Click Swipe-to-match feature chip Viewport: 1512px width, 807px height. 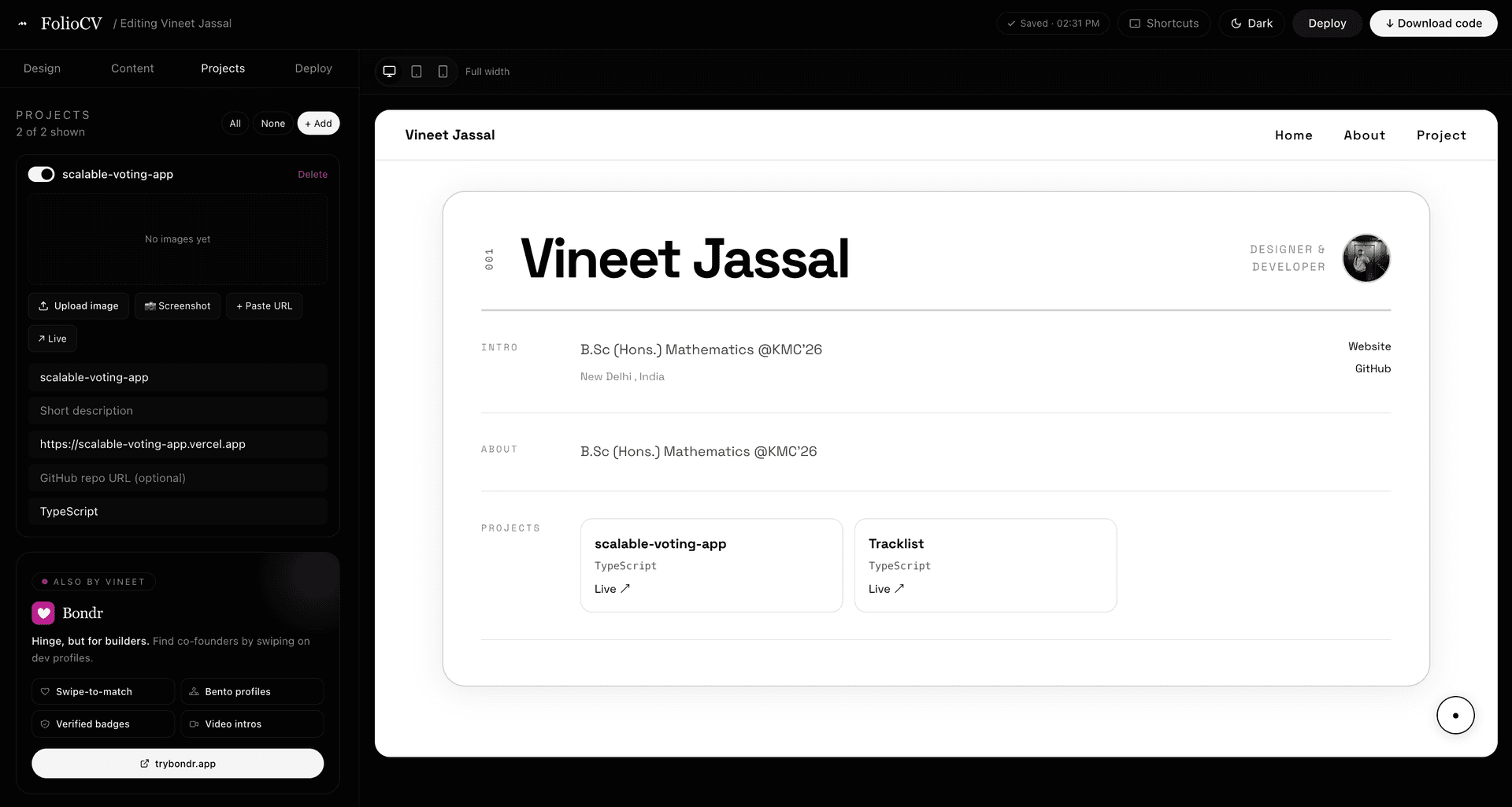click(103, 691)
